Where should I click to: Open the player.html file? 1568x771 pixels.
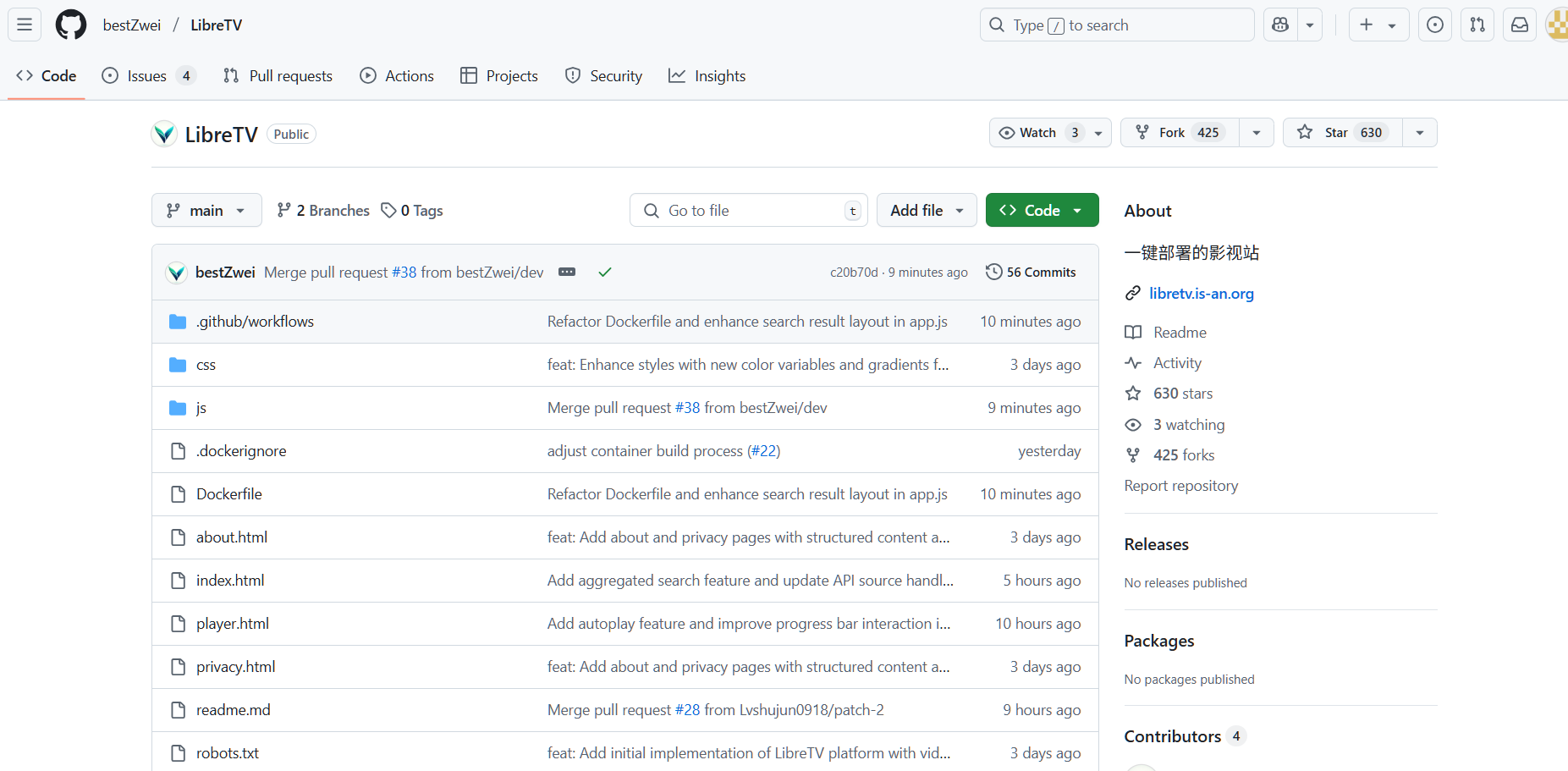click(x=233, y=624)
